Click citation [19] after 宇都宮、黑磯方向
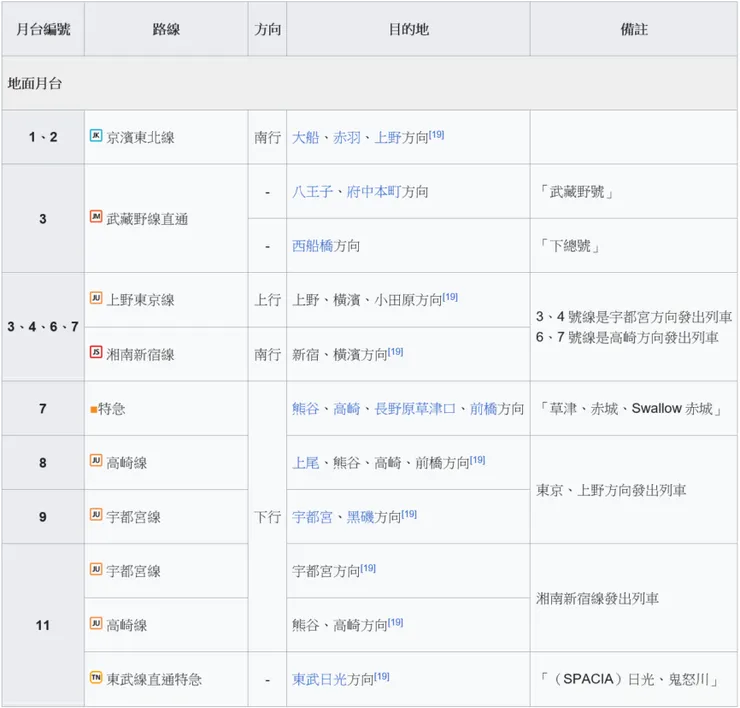This screenshot has height=708, width=740. (x=409, y=514)
